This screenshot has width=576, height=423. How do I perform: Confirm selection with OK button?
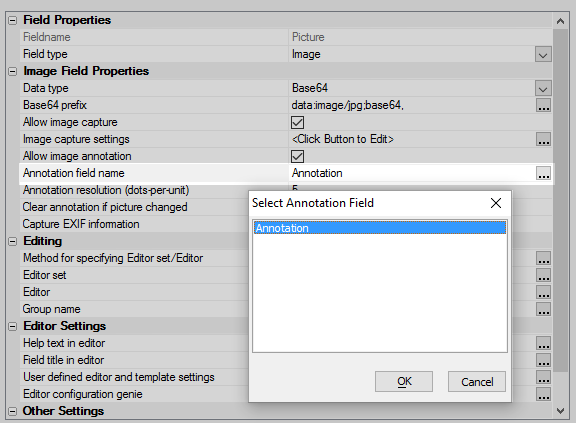coord(404,382)
